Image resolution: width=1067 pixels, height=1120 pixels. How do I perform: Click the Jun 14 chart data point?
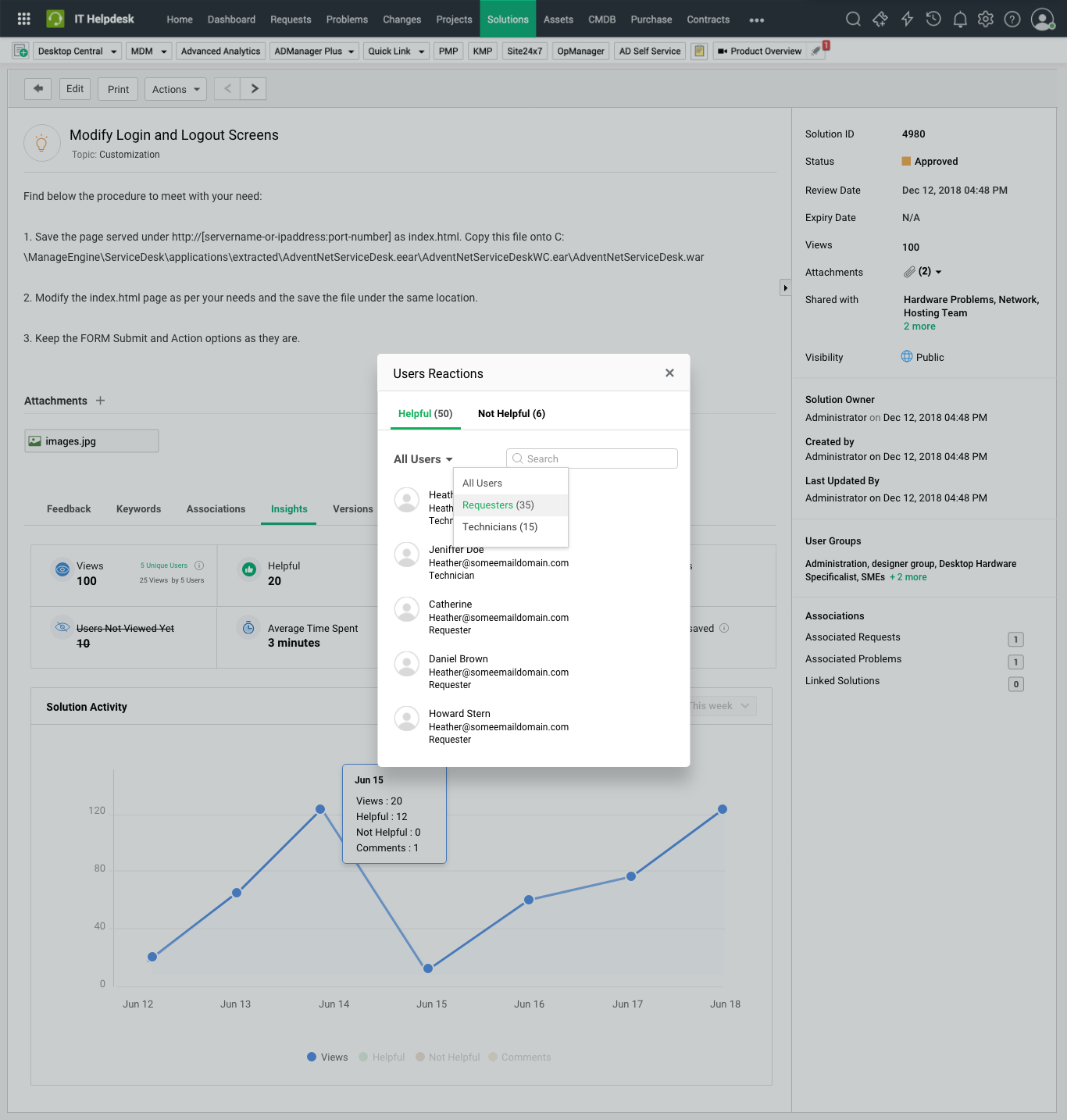point(320,809)
